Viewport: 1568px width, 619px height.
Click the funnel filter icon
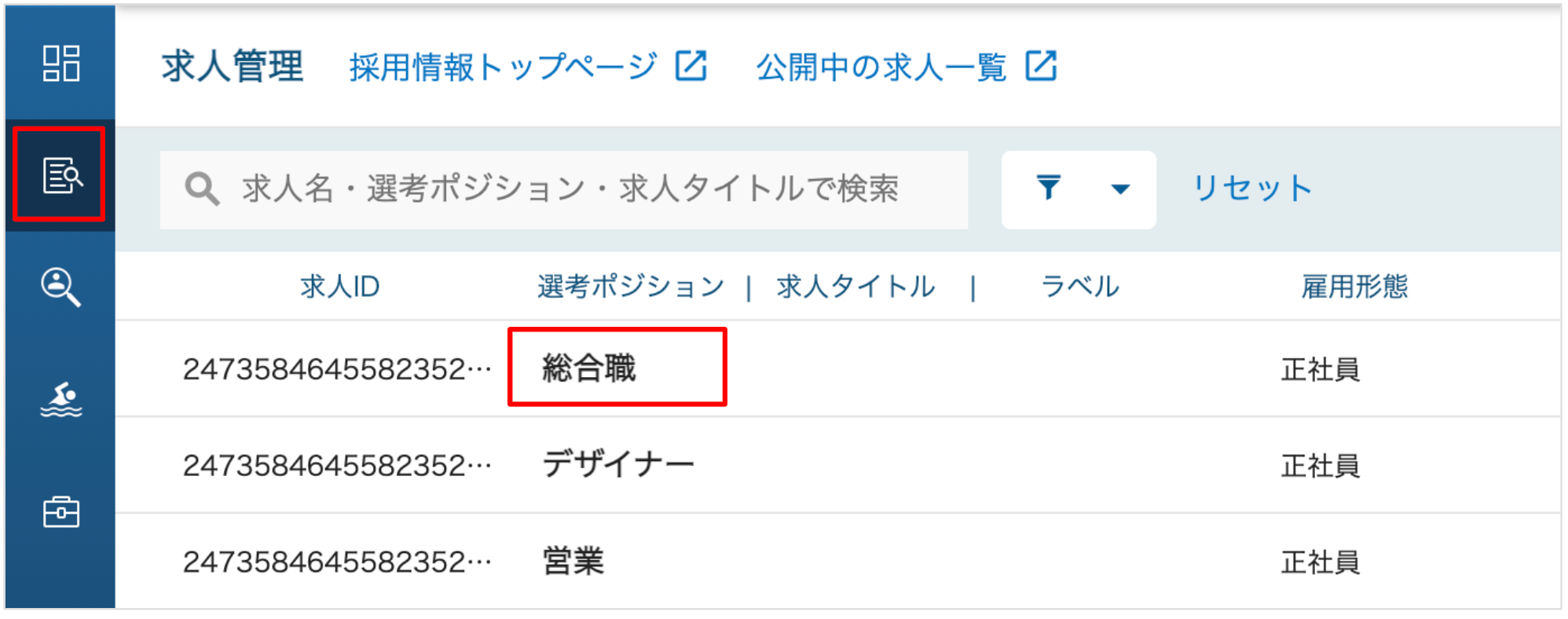(1048, 189)
